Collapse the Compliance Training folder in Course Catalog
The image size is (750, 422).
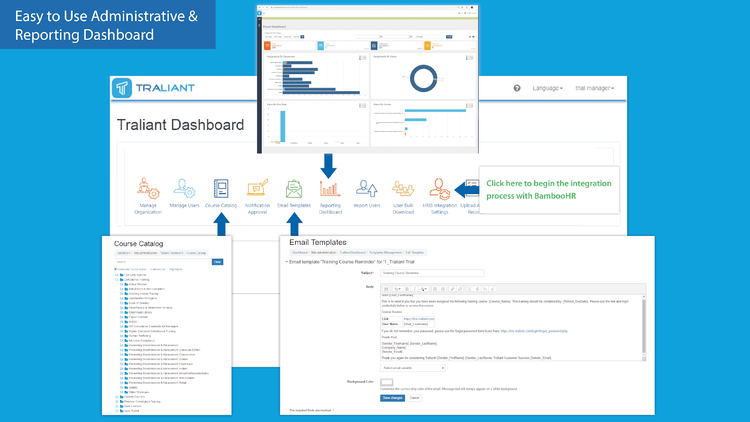tap(117, 279)
